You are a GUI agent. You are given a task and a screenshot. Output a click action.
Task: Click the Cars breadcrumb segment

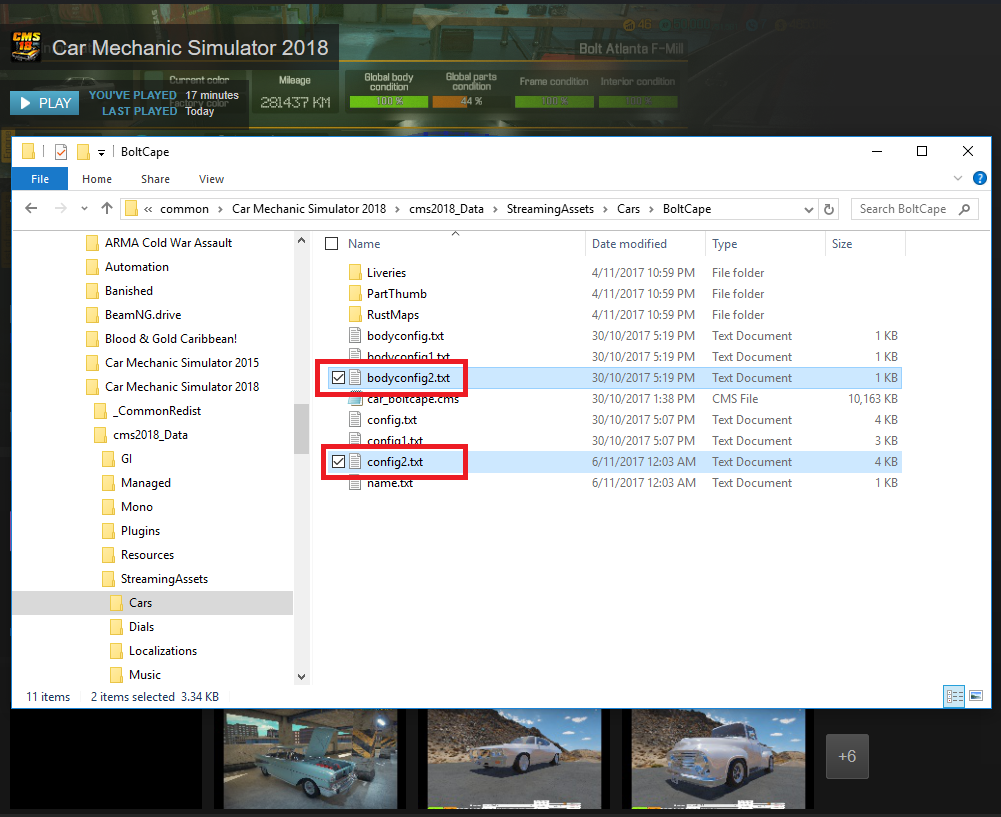coord(628,209)
